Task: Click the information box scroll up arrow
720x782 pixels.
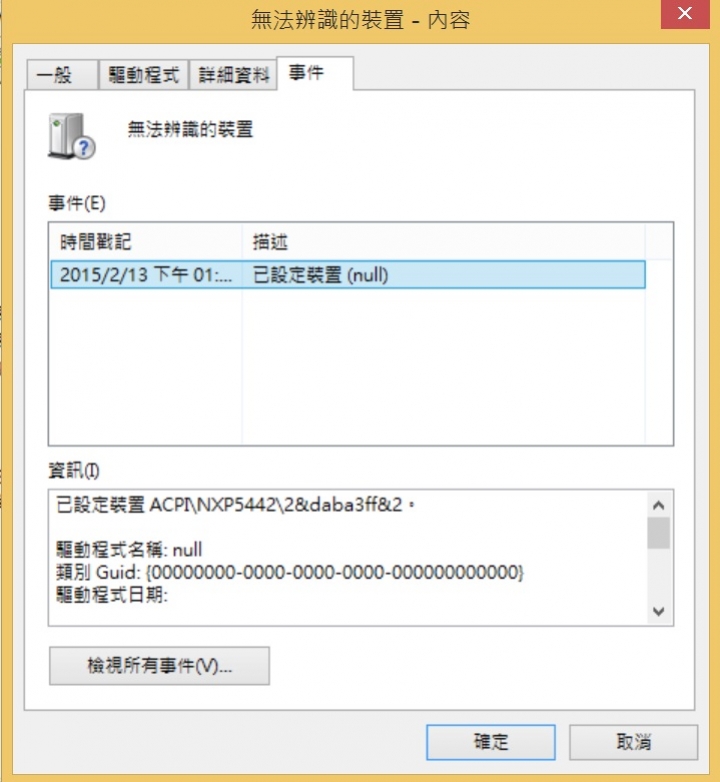Action: [x=658, y=505]
